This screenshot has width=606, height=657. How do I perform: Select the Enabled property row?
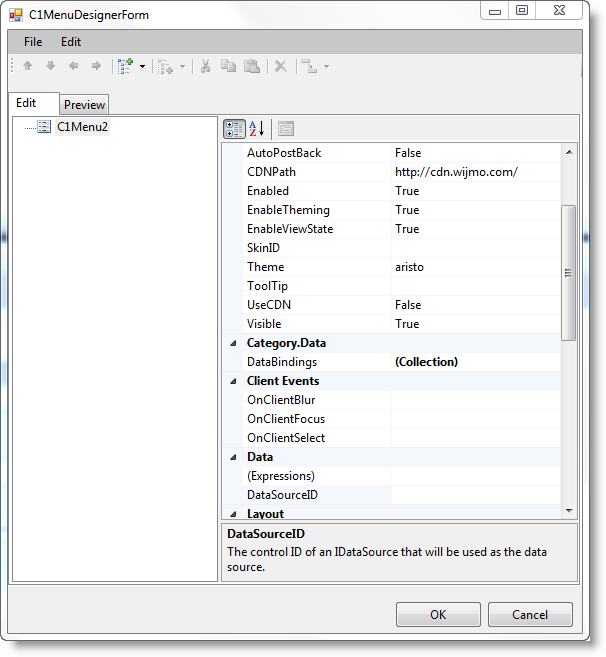401,191
